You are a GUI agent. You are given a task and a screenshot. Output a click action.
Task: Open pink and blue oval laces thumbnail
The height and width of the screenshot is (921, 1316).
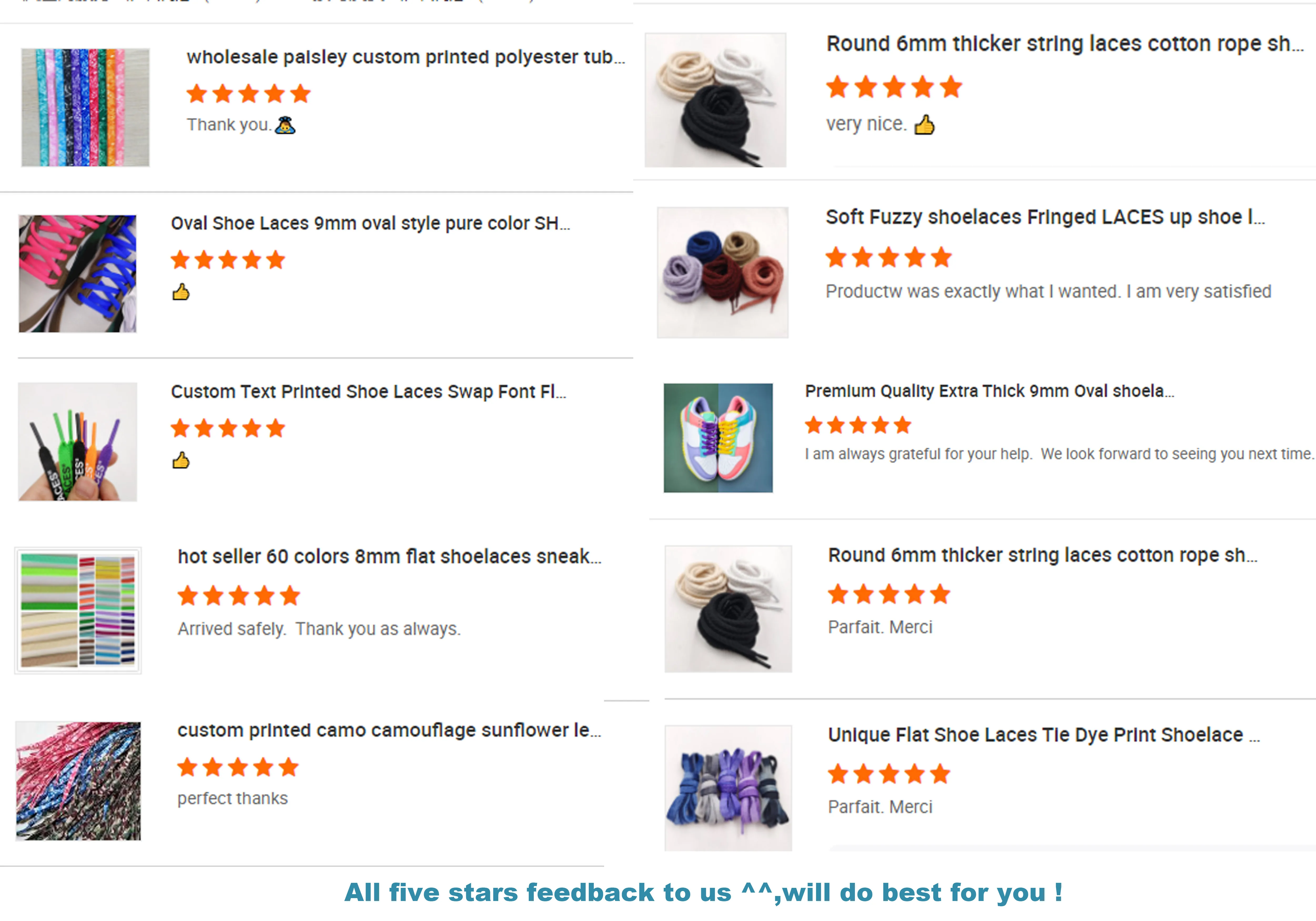(x=78, y=273)
